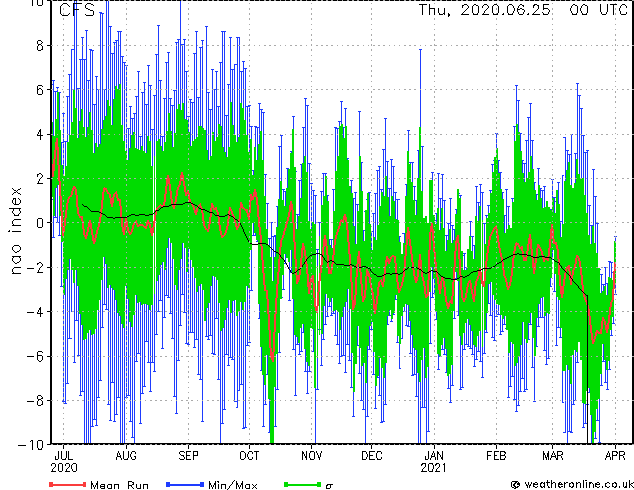634x490 pixels.
Task: Click the MAR month label
Action: (x=553, y=456)
